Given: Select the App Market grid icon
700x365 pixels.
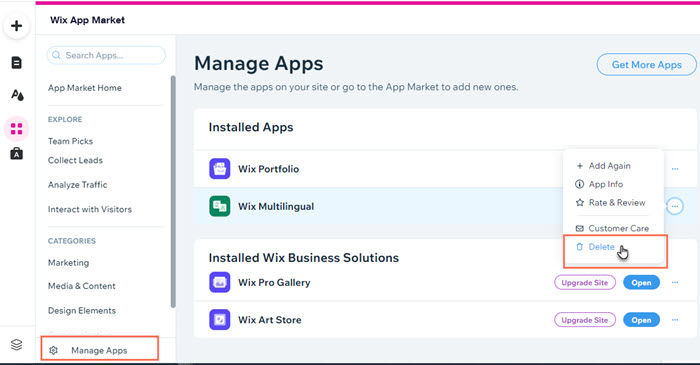Looking at the screenshot, I should [x=17, y=129].
